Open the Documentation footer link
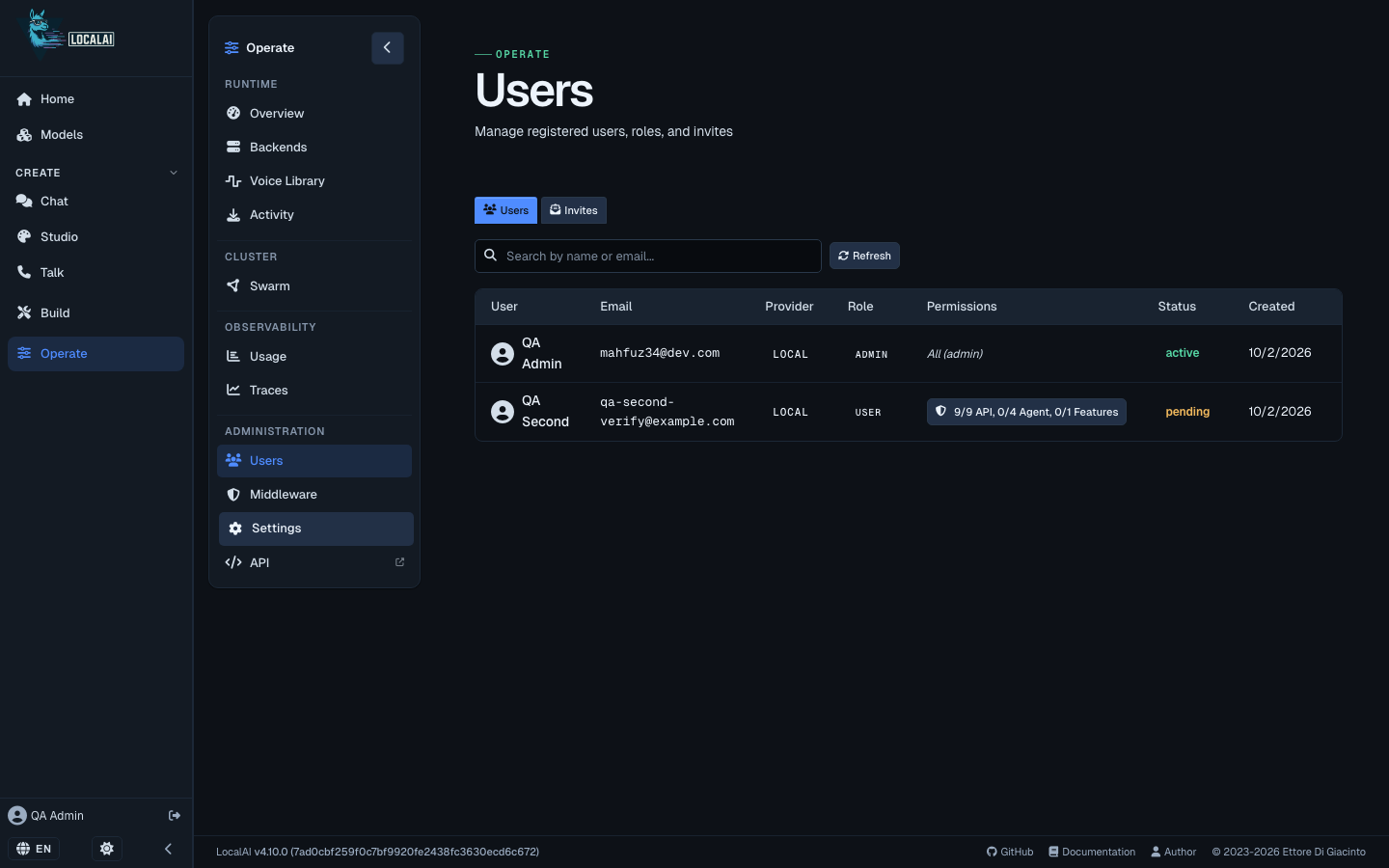The height and width of the screenshot is (868, 1389). pos(1092,853)
